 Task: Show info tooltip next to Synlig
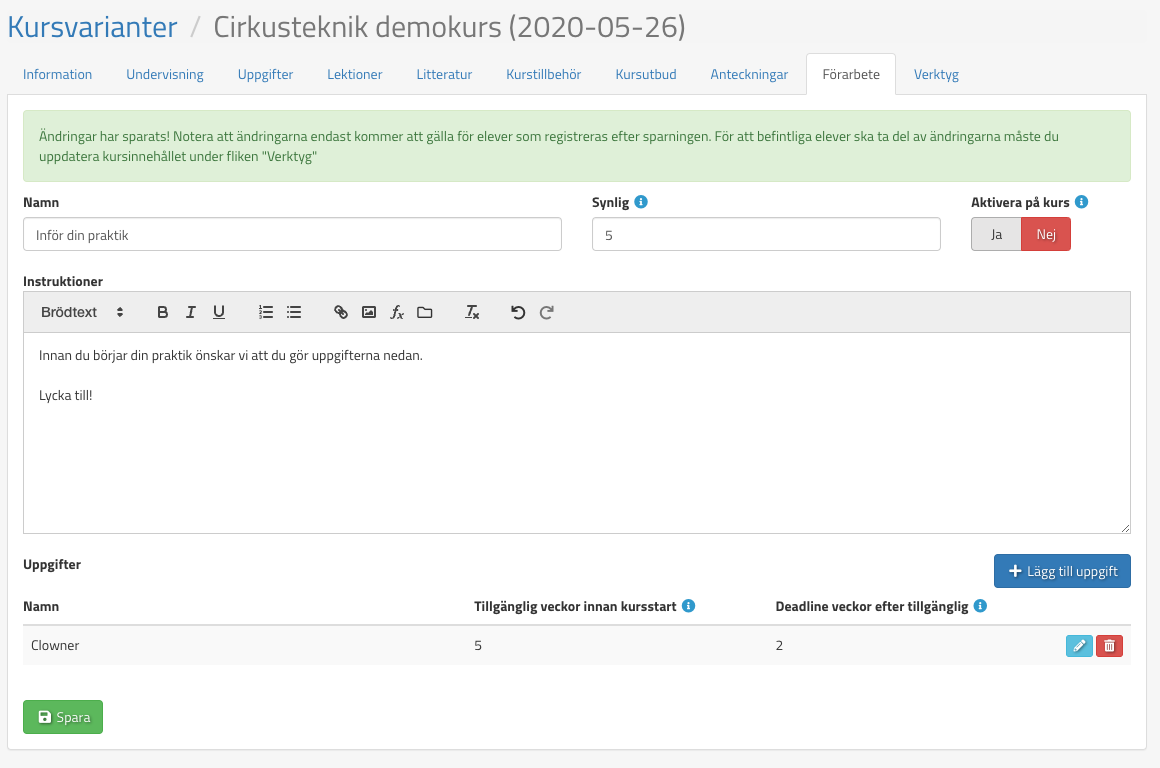(642, 202)
